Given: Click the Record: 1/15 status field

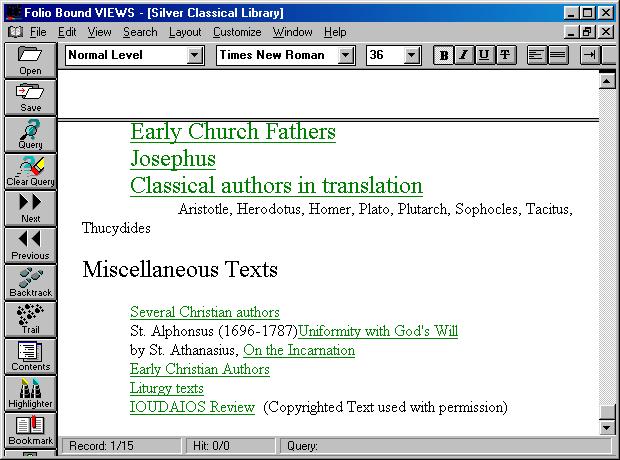Looking at the screenshot, I should tap(121, 446).
